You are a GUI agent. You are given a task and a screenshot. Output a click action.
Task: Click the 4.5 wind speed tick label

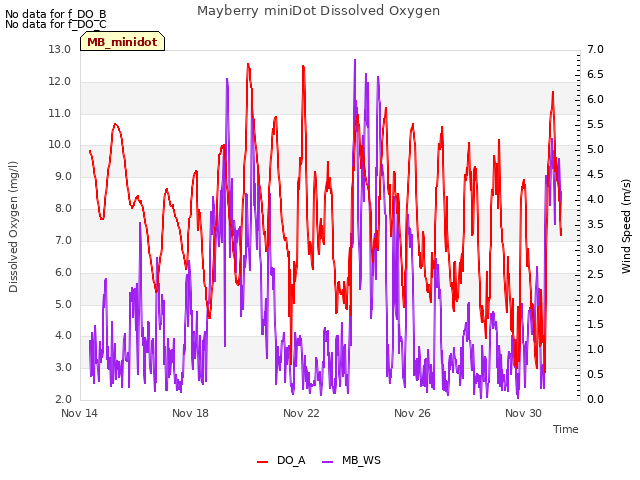point(595,174)
